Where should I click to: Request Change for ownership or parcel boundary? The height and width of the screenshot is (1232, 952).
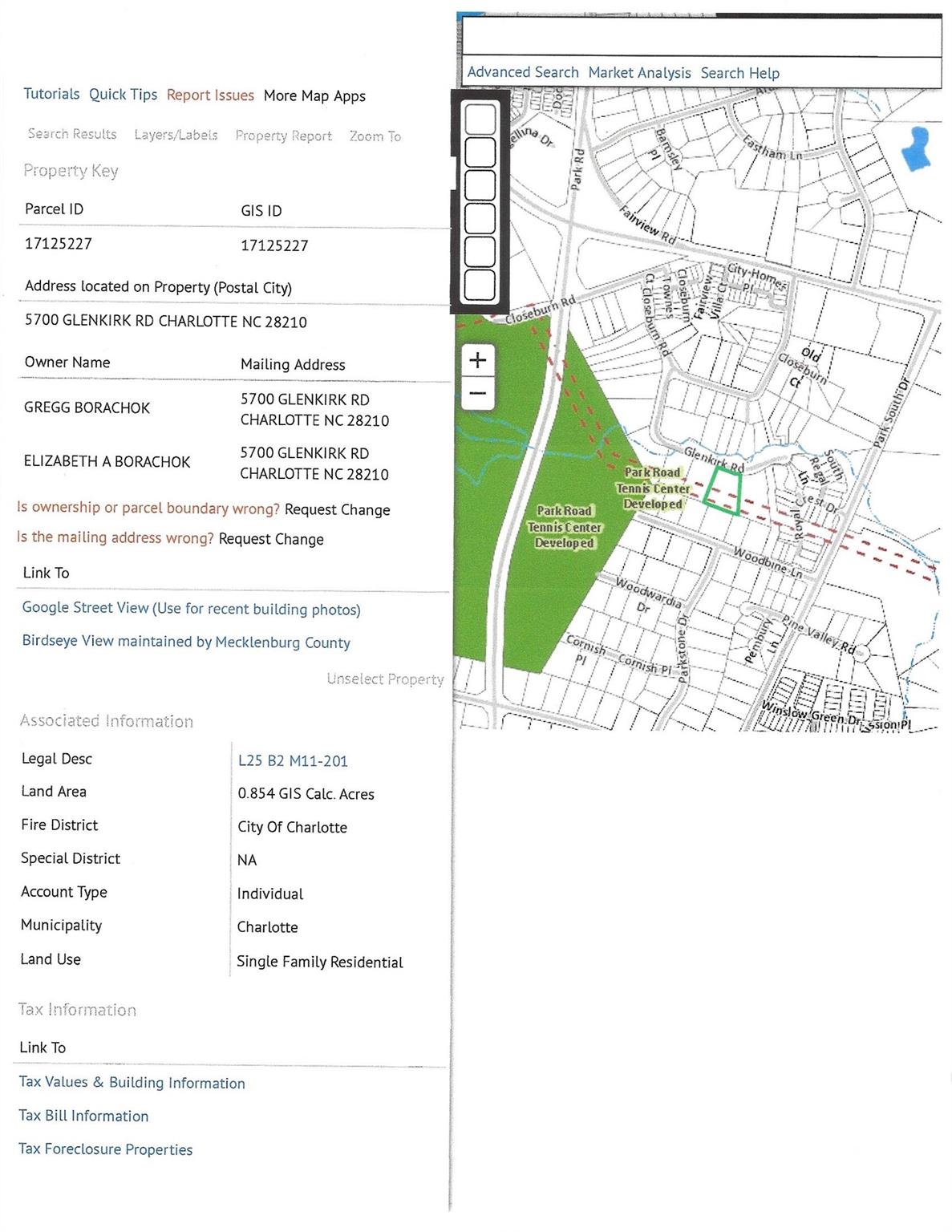337,510
